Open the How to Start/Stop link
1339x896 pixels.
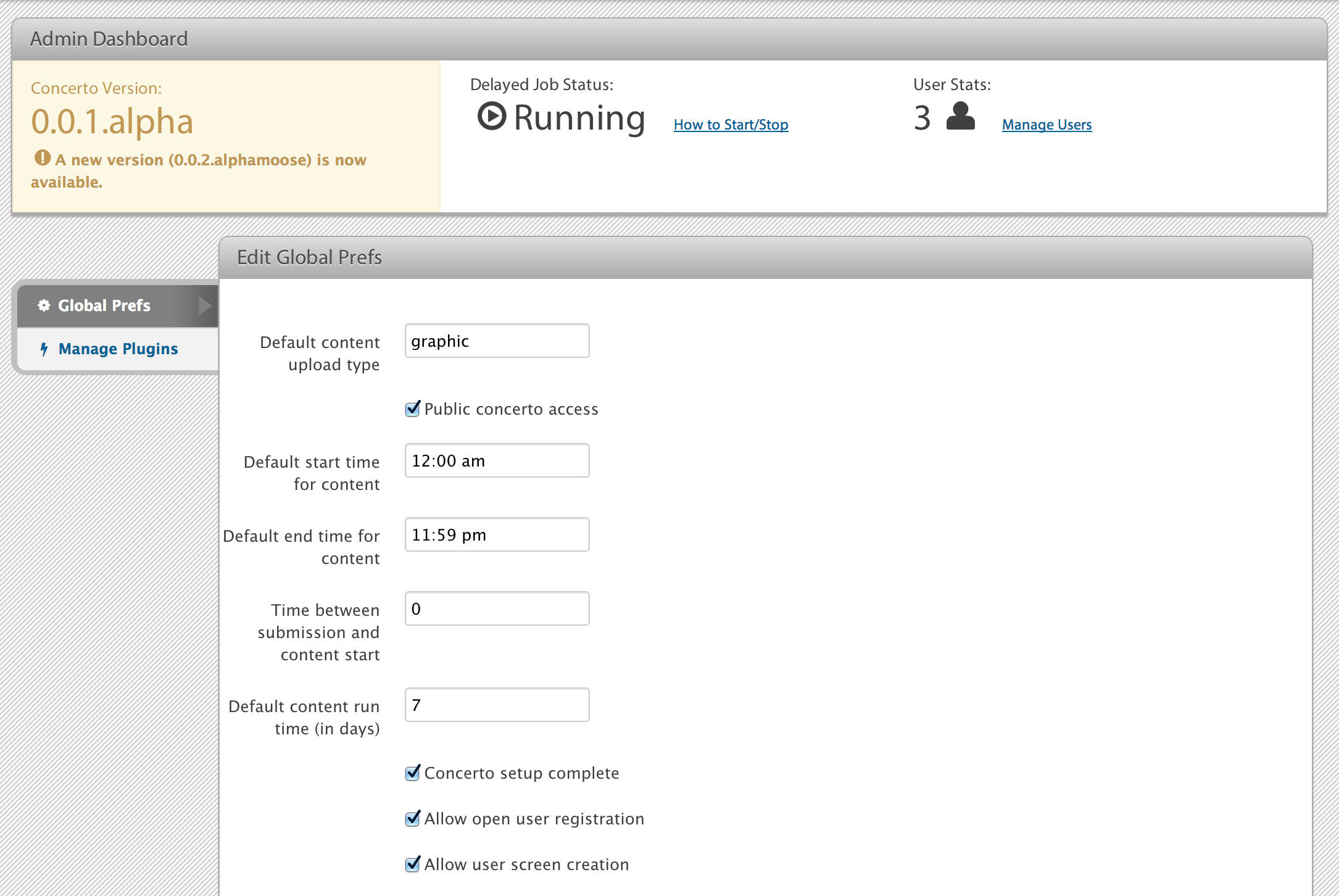point(731,125)
